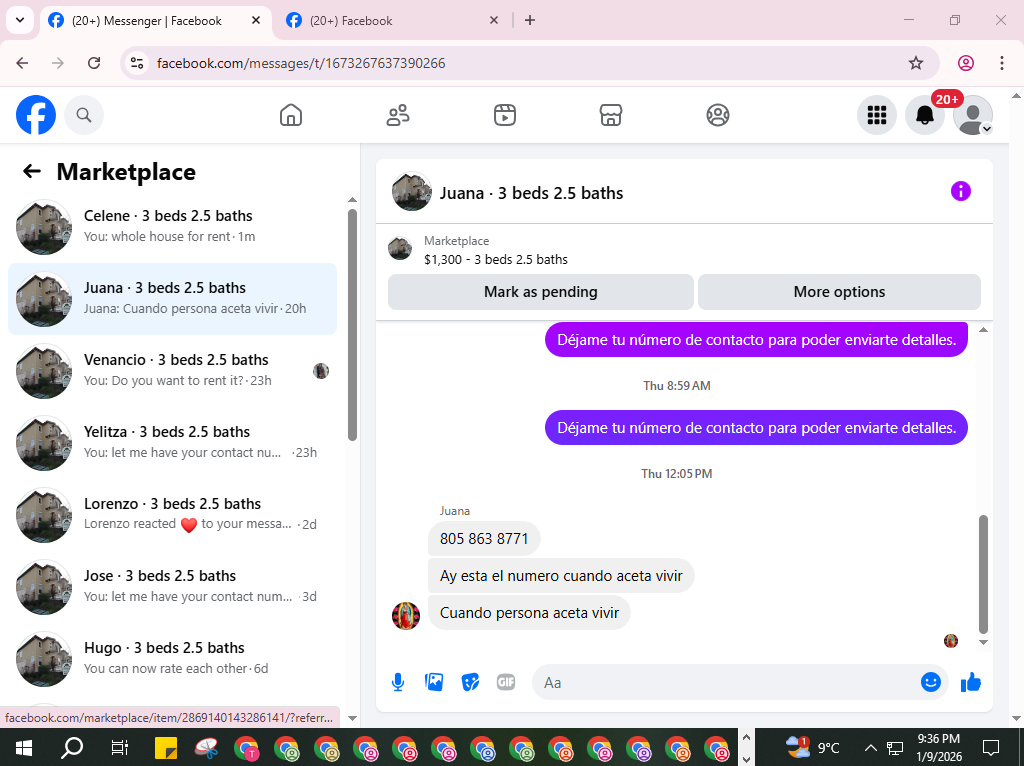Screen dimensions: 1024x766
Task: Bookmark this page with the star icon
Action: point(916,63)
